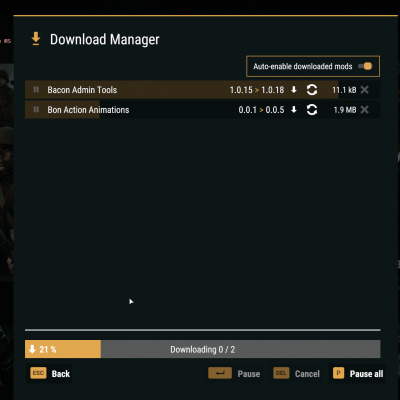Remove Bon Action Animations with X icon
Viewport: 400px width, 400px height.
365,110
